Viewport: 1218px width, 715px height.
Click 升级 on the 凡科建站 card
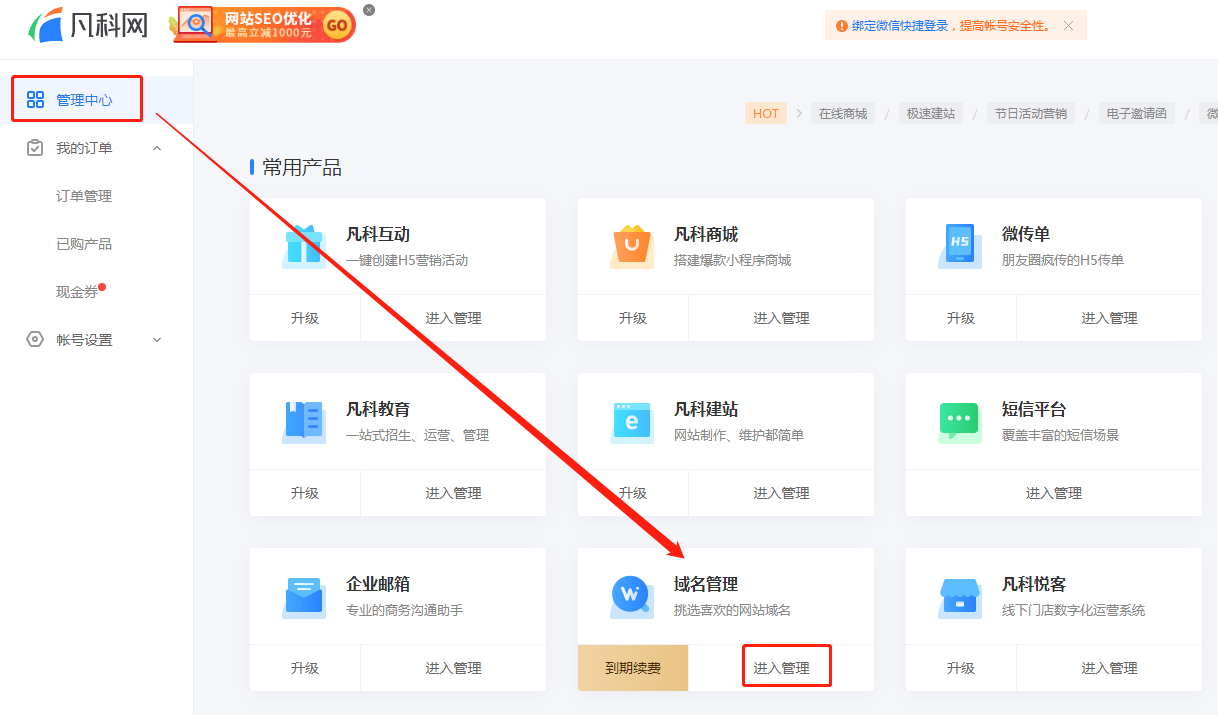pyautogui.click(x=633, y=493)
